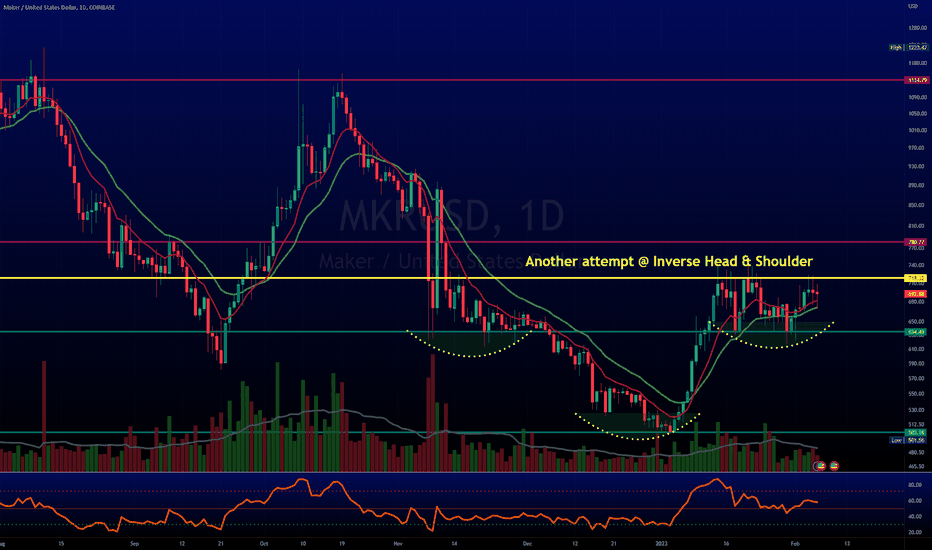932x550 pixels.
Task: Click the 'Low' price marker label
Action: [x=896, y=440]
